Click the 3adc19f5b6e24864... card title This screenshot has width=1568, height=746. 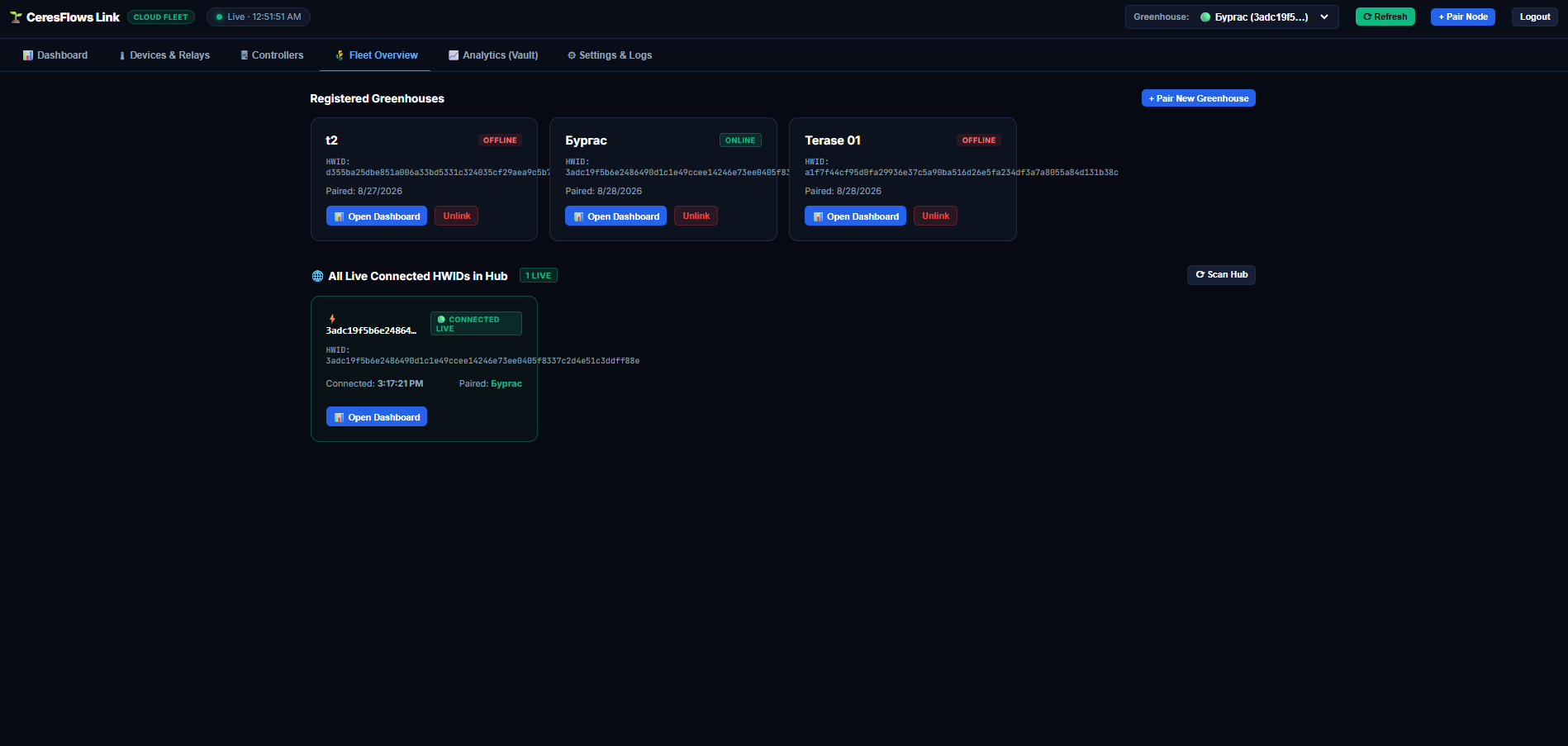[371, 330]
